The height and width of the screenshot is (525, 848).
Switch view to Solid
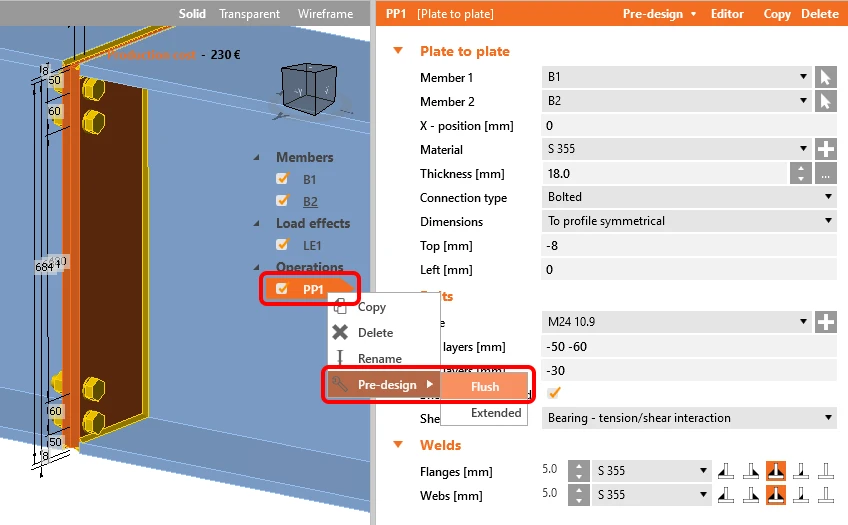[192, 14]
